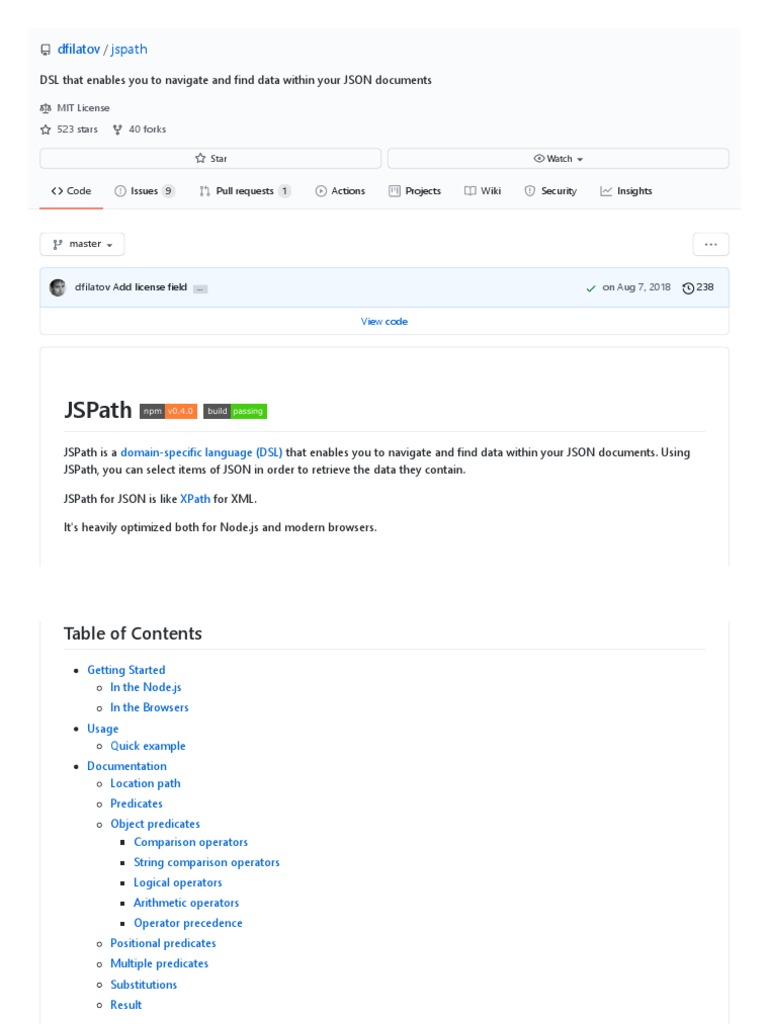
Task: Click the MIT License scale icon
Action: (45, 108)
